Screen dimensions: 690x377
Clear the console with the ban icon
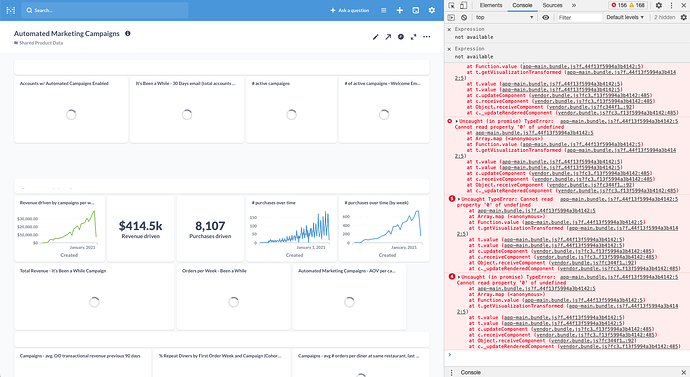click(x=464, y=18)
